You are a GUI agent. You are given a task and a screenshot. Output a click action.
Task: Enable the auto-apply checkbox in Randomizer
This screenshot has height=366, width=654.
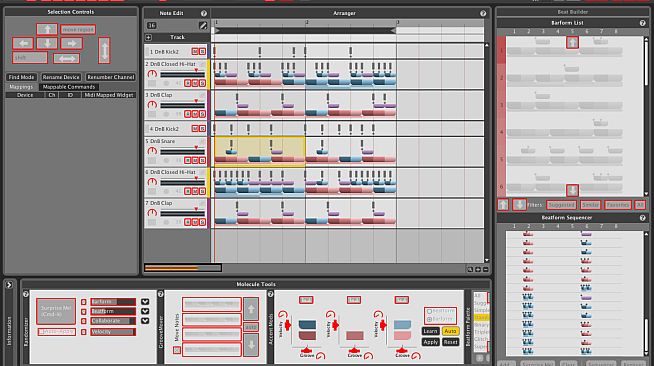click(57, 332)
